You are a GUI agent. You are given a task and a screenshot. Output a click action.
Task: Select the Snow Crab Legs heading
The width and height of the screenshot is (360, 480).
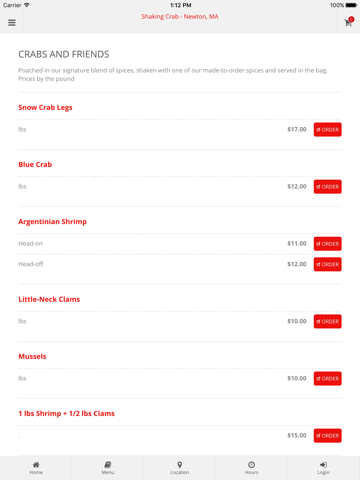click(x=45, y=108)
